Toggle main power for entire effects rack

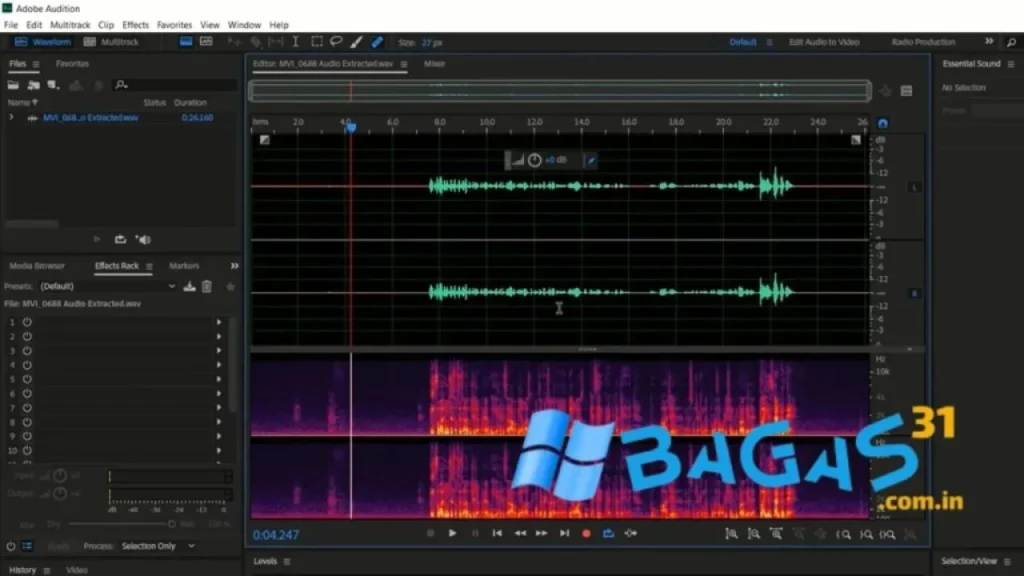click(11, 546)
